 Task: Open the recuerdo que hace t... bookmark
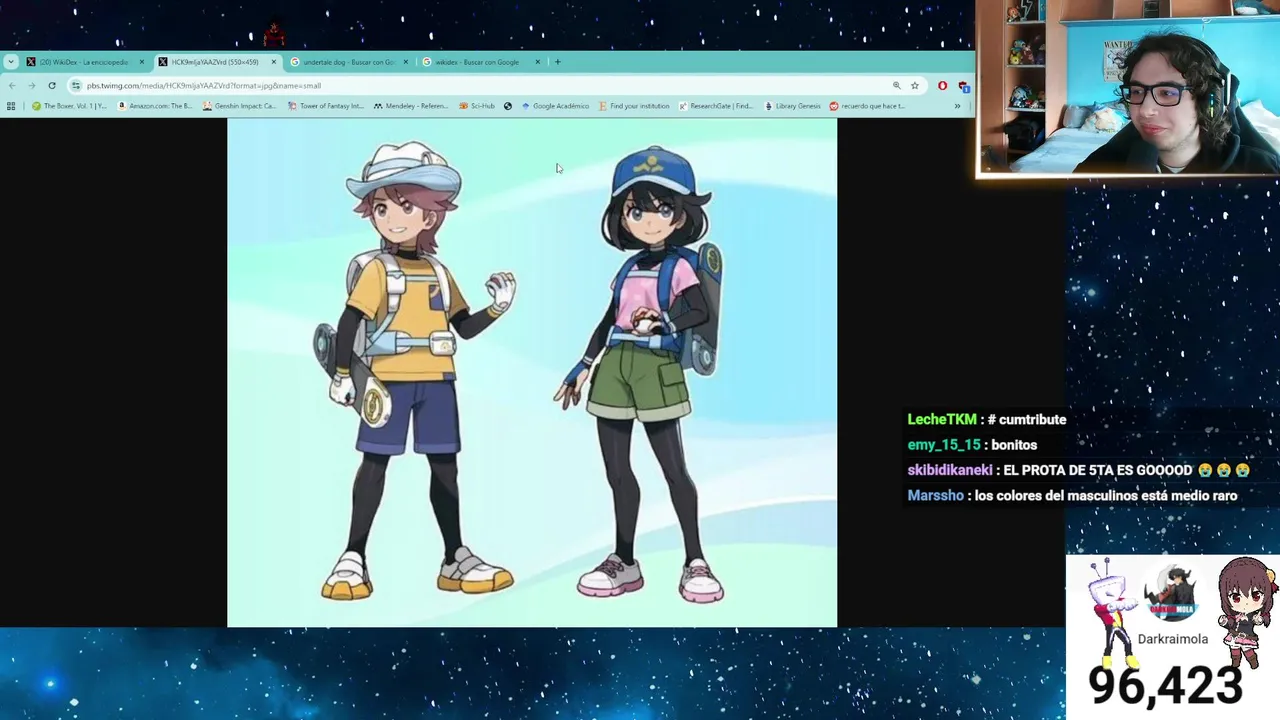pos(867,106)
